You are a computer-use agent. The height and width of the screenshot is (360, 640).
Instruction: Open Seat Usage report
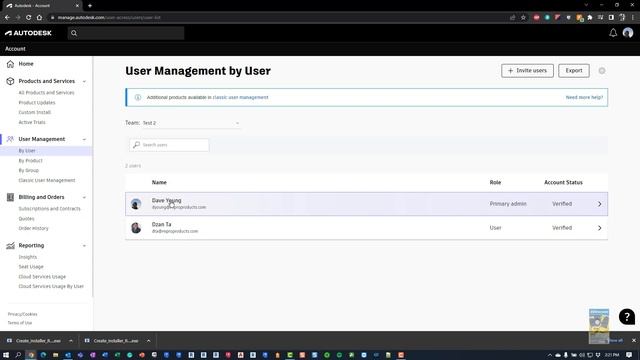[x=31, y=267]
